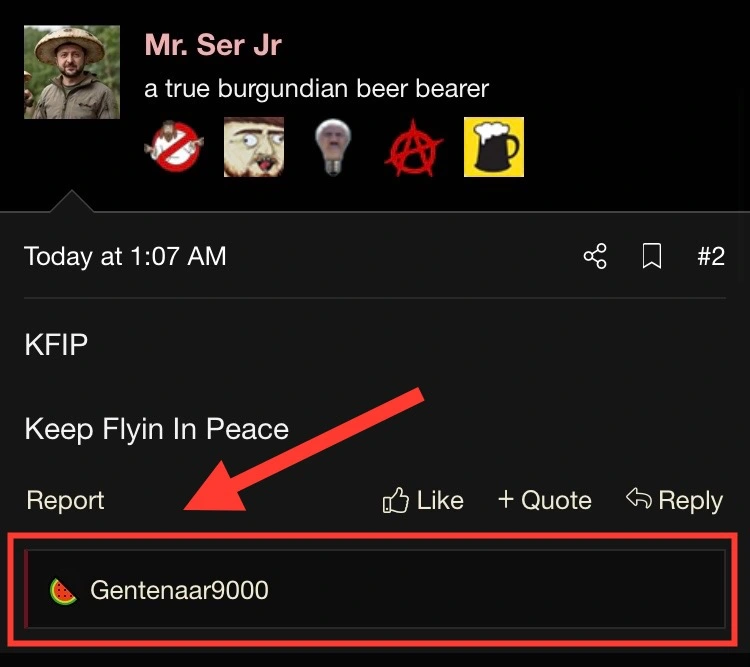Viewport: 750px width, 667px height.
Task: Click the lightbulb head badge icon
Action: click(x=333, y=147)
